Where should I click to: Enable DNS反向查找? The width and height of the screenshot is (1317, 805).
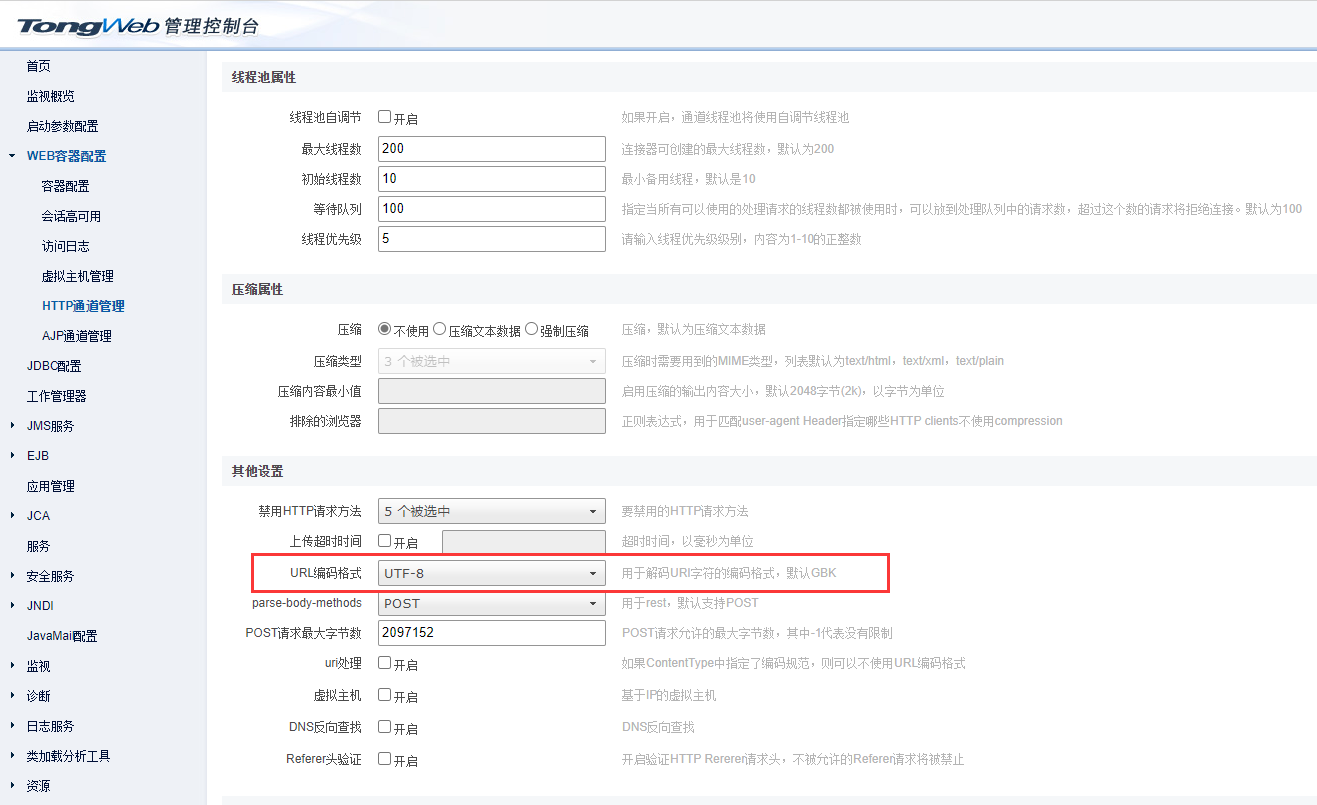click(384, 727)
